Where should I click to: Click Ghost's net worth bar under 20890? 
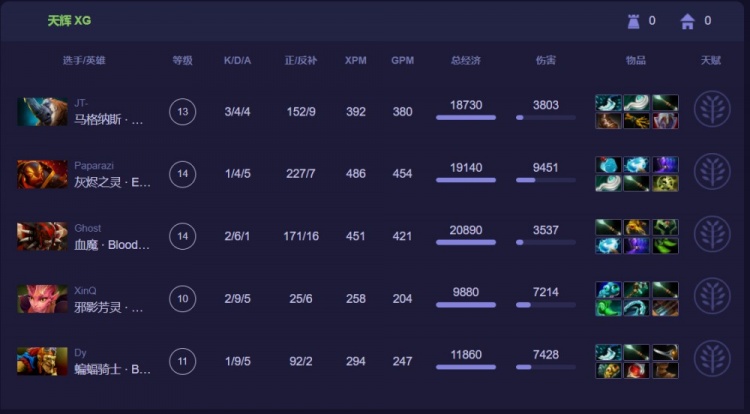click(x=466, y=242)
